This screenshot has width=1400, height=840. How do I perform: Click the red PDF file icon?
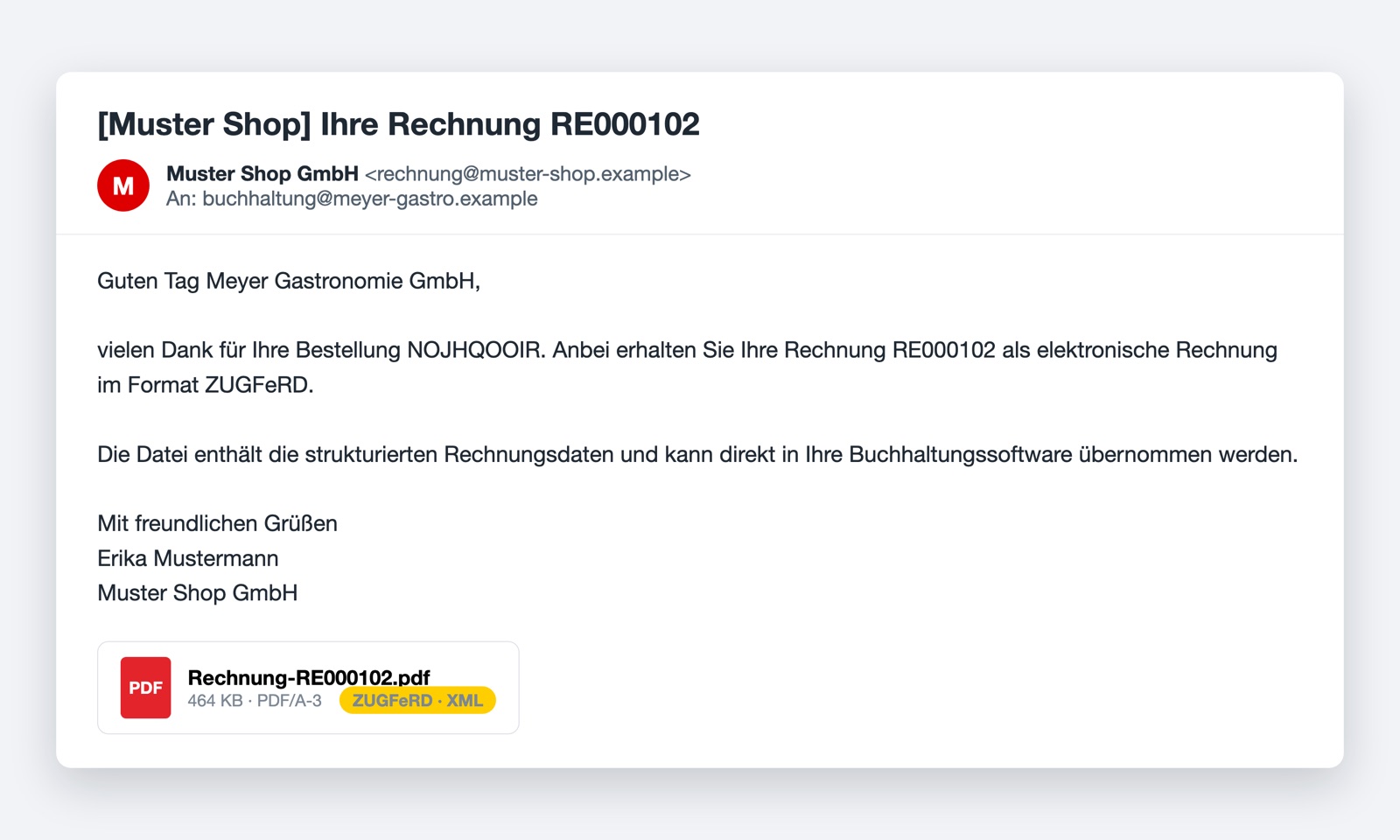[145, 688]
